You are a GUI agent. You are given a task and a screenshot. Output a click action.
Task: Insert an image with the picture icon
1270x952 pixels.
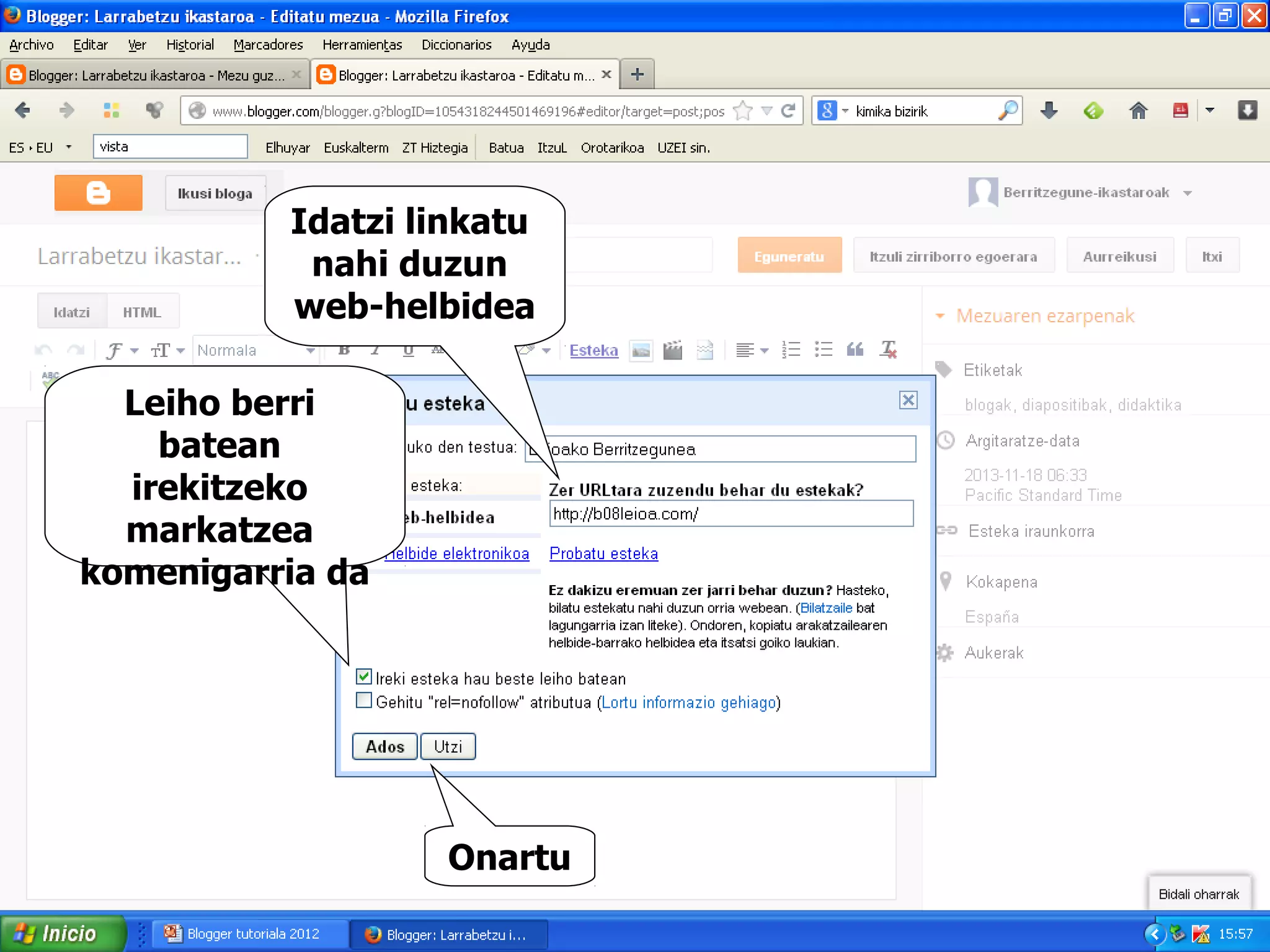point(641,351)
